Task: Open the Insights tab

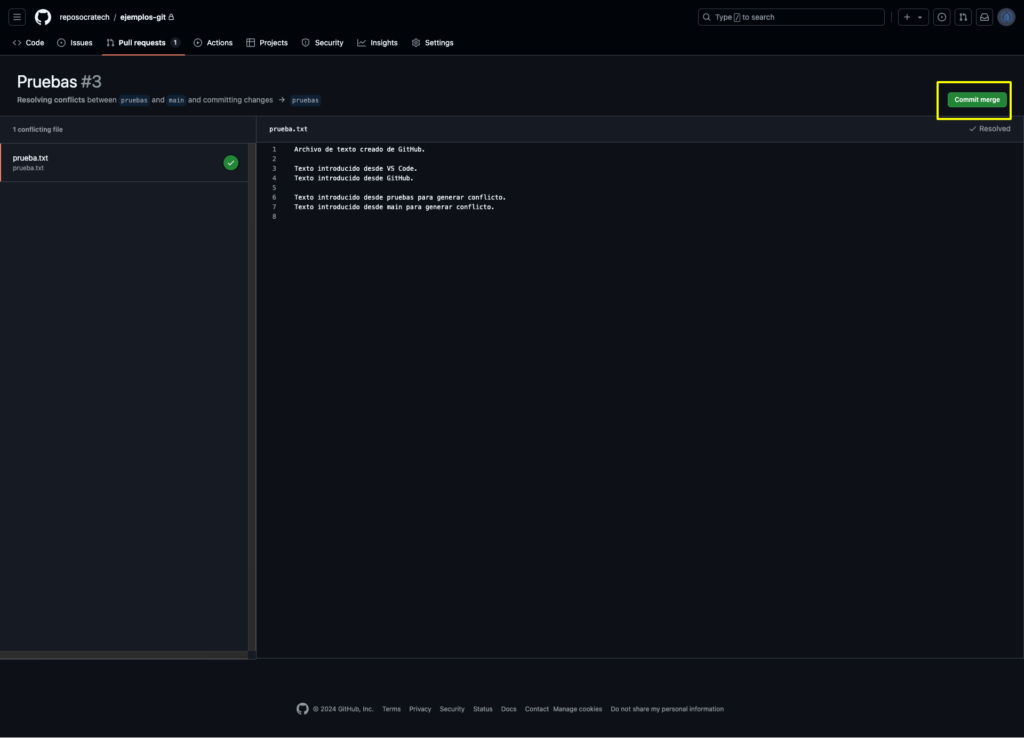Action: coord(377,42)
